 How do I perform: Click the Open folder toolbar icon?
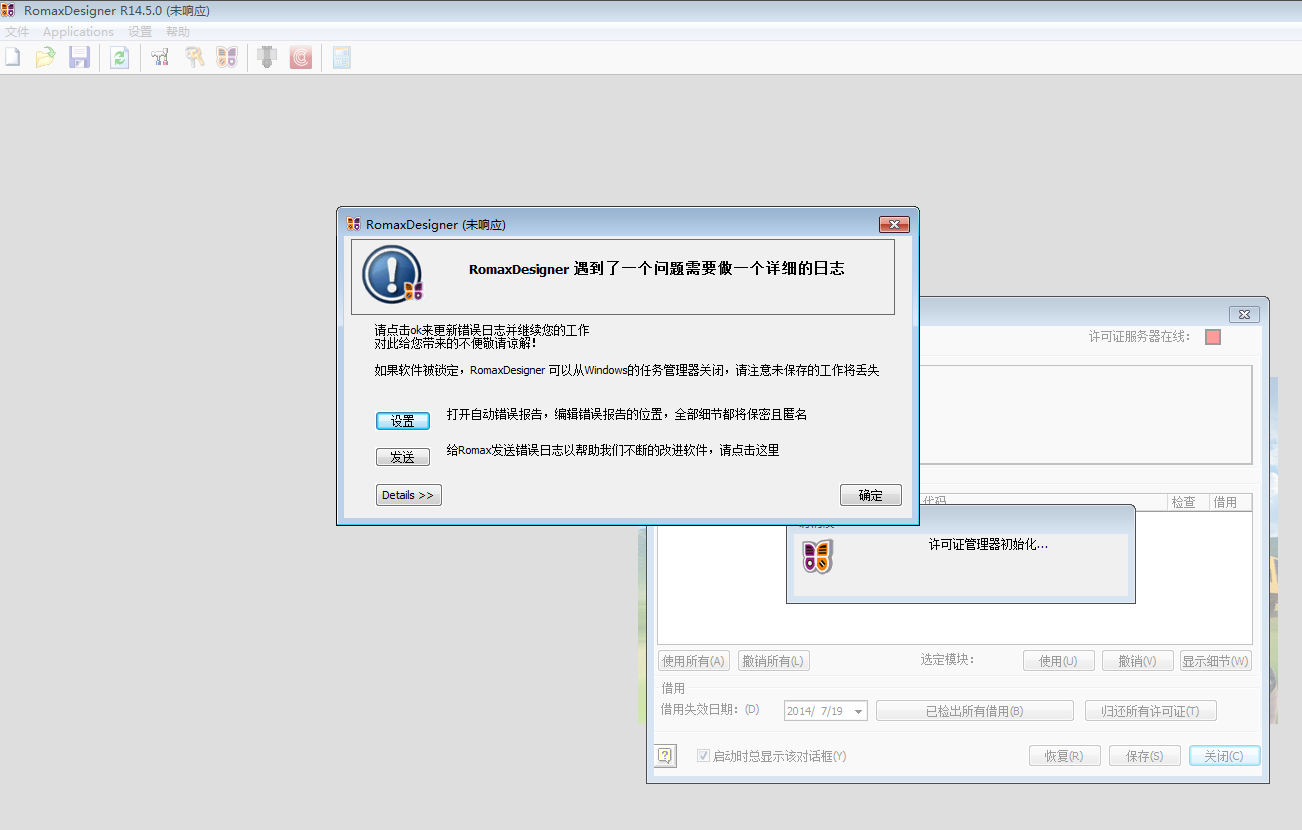click(45, 58)
